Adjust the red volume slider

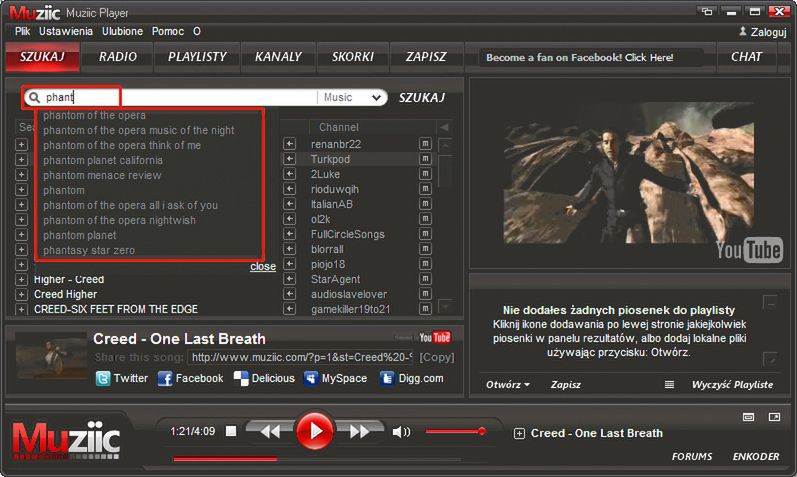(455, 432)
